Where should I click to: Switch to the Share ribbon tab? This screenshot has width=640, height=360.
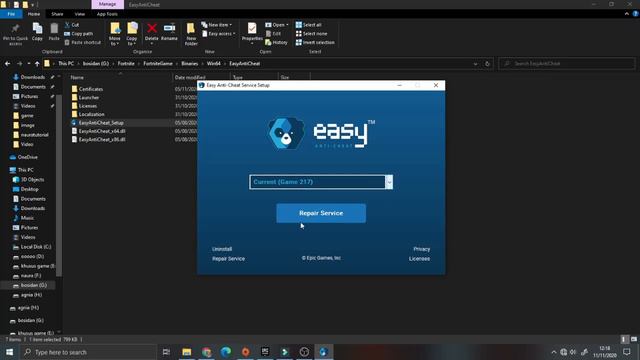[x=57, y=14]
